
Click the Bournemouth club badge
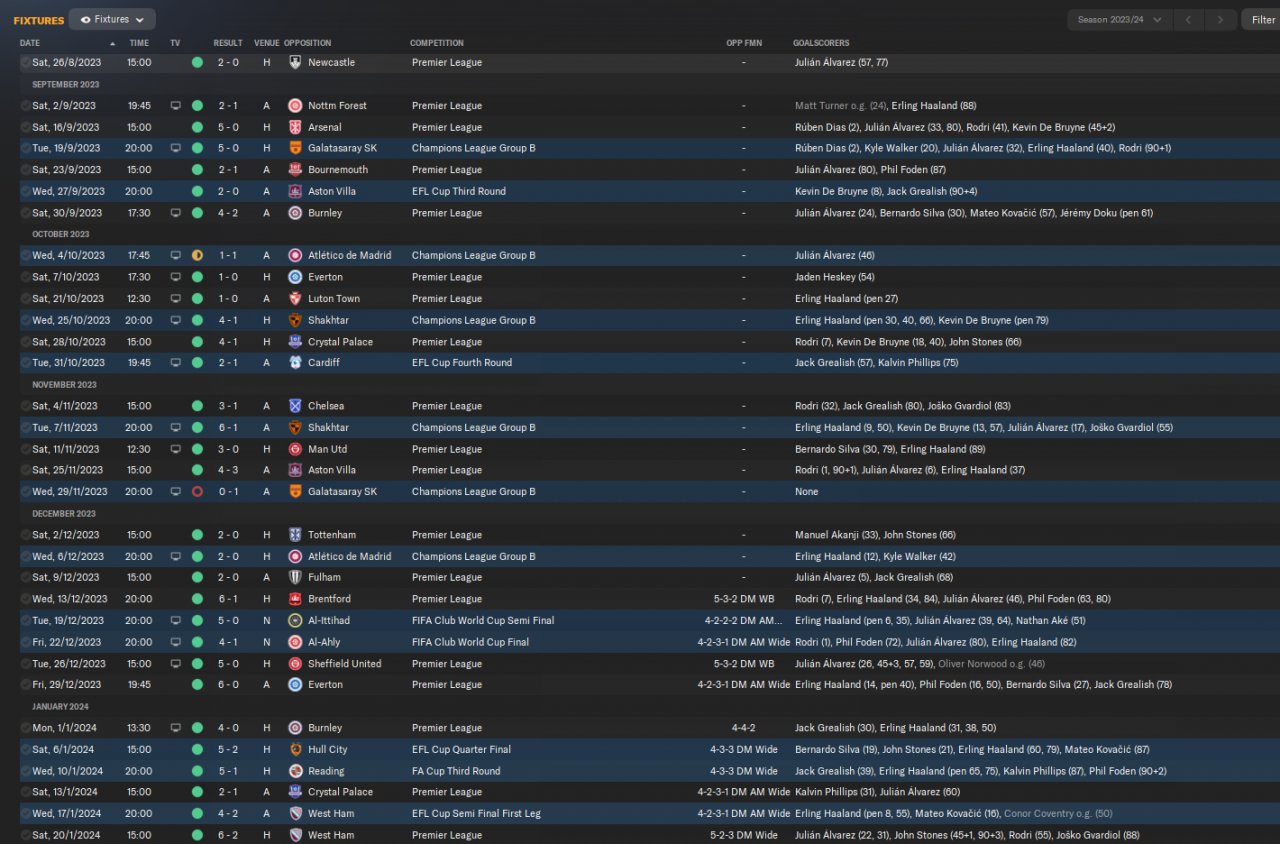295,170
